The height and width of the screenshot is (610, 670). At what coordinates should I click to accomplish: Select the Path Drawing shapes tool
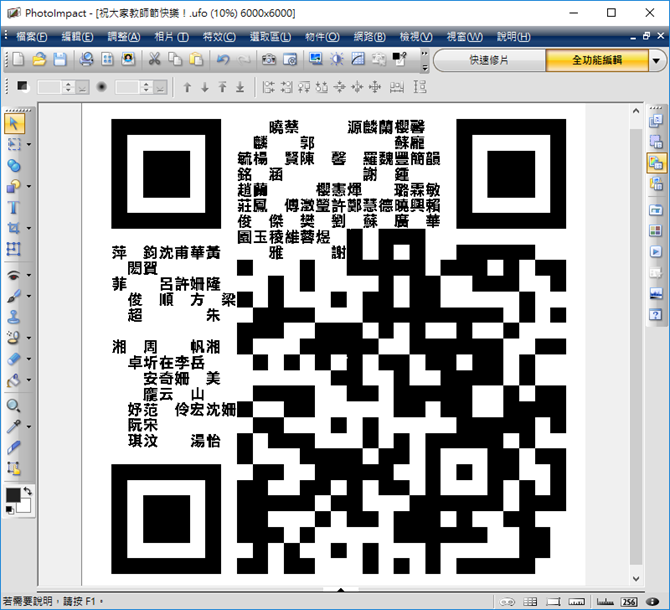pyautogui.click(x=14, y=186)
